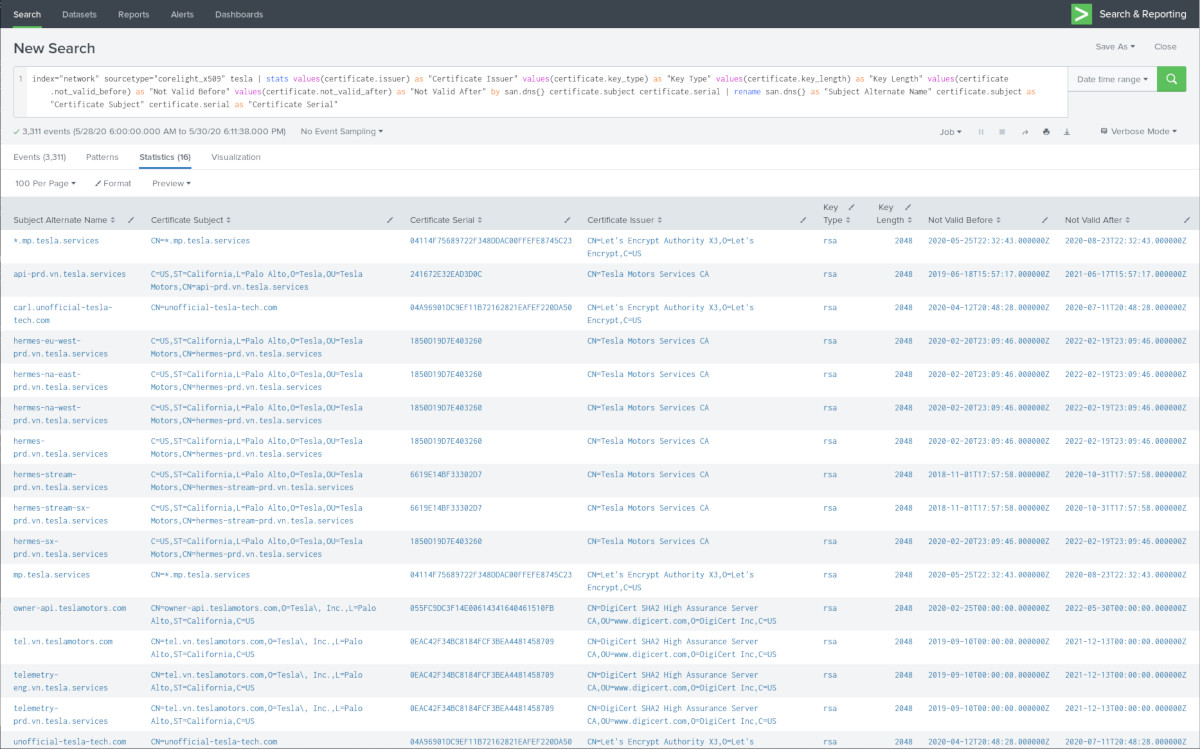Screen dimensions: 1200x749
Task: Click pencil icon for Certificate Subject column
Action: 390,220
